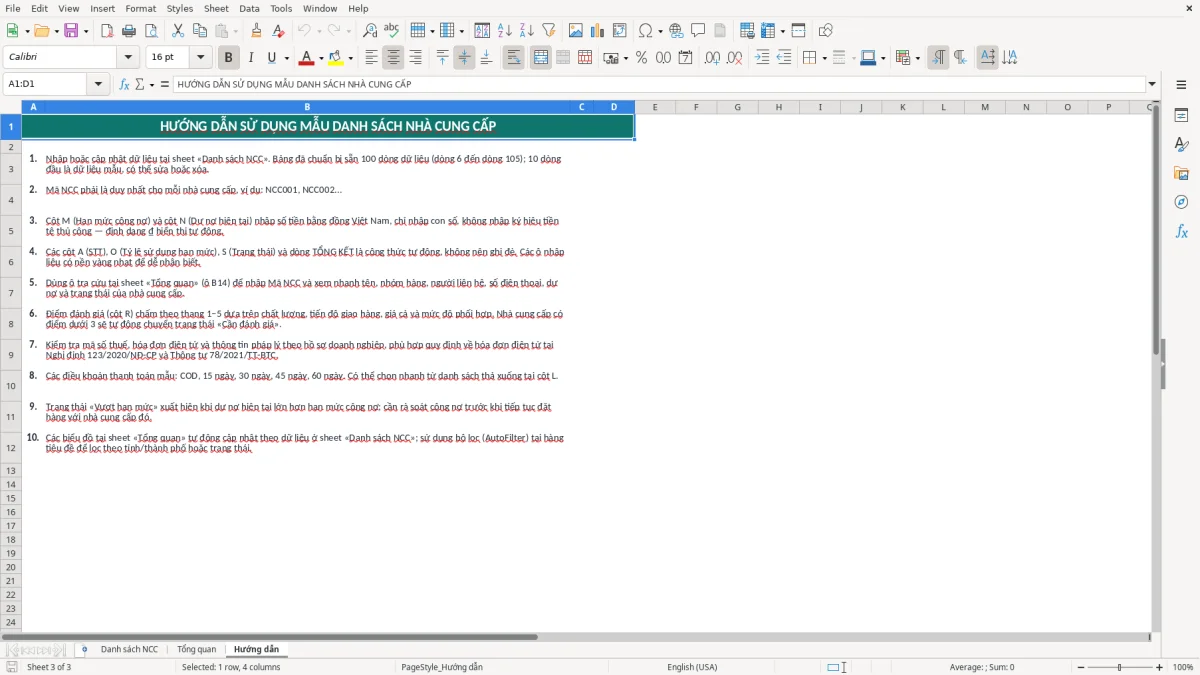Add a decimal place

coord(713,58)
